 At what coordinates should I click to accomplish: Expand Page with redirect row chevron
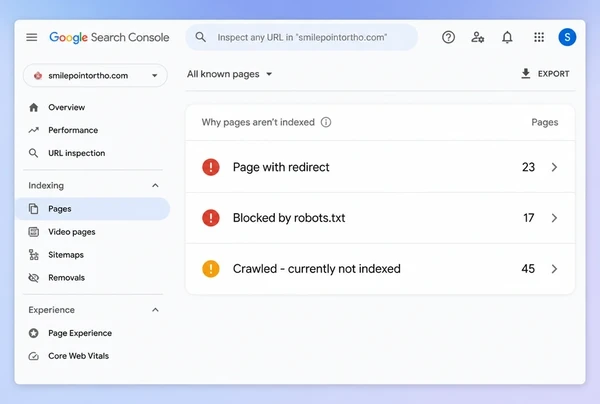click(554, 167)
